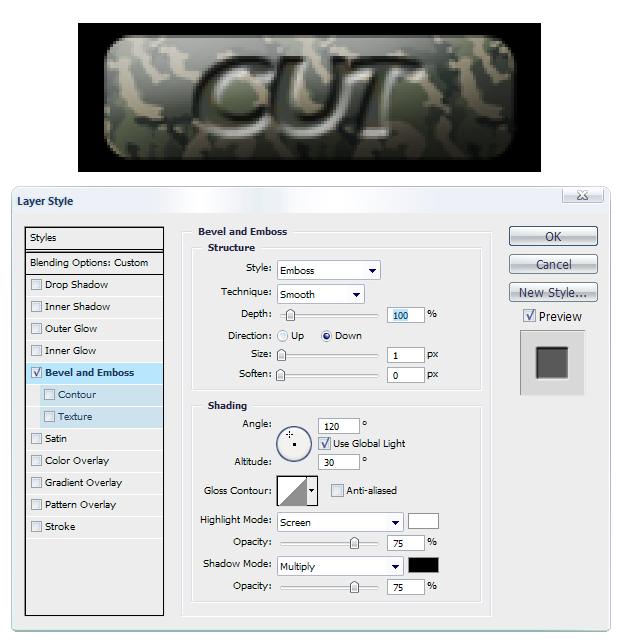Select the Stroke list entry label
Image resolution: width=625 pixels, height=644 pixels.
(60, 527)
